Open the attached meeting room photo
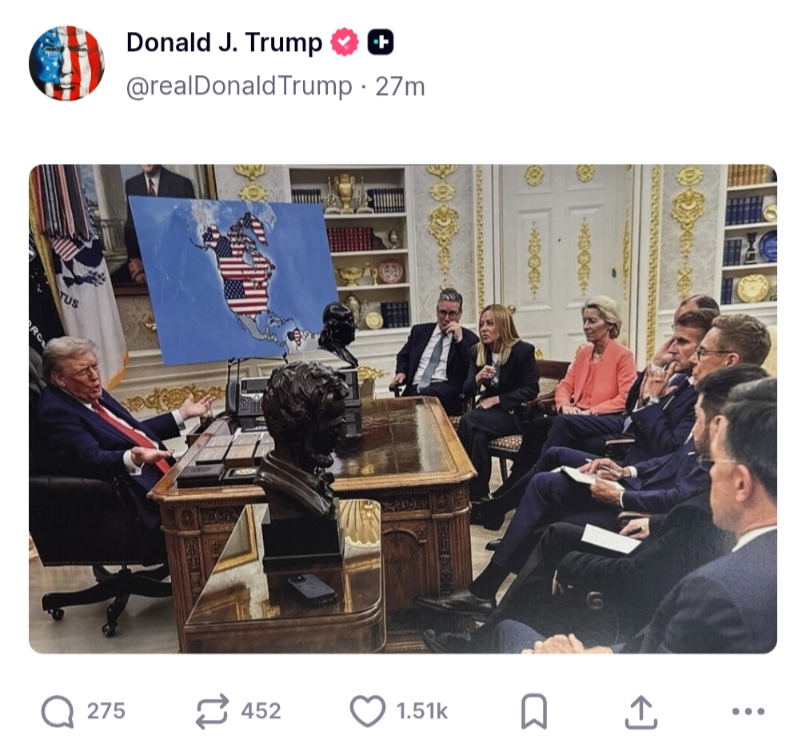Image resolution: width=806 pixels, height=756 pixels. tap(402, 409)
